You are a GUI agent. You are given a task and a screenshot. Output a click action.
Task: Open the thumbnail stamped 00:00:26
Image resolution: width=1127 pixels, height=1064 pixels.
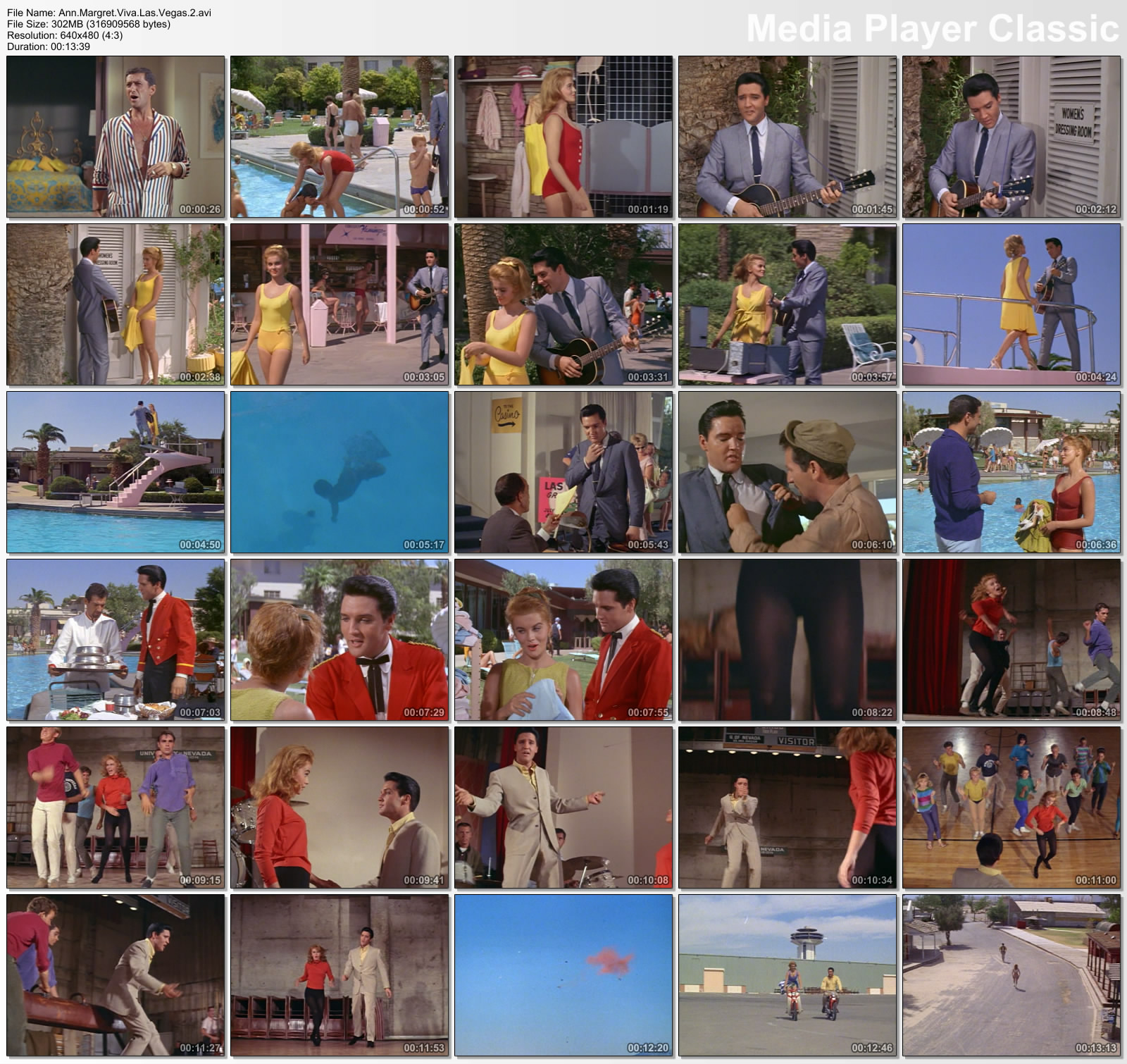116,137
